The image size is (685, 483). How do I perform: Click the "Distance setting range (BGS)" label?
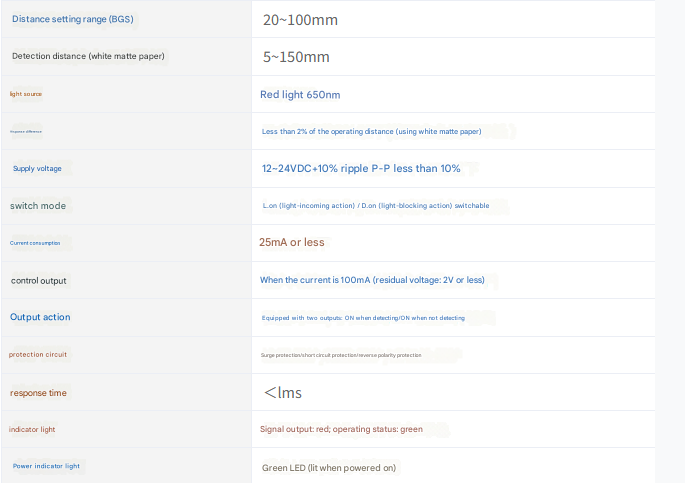click(72, 19)
